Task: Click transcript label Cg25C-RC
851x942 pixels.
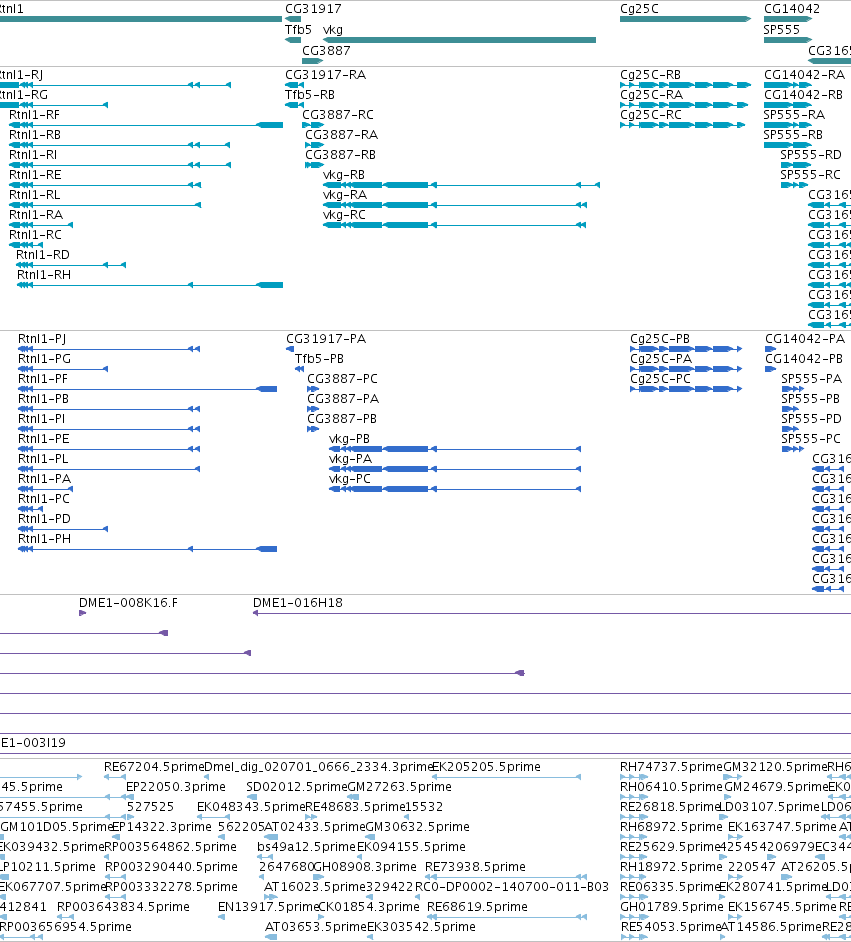Action: click(650, 115)
